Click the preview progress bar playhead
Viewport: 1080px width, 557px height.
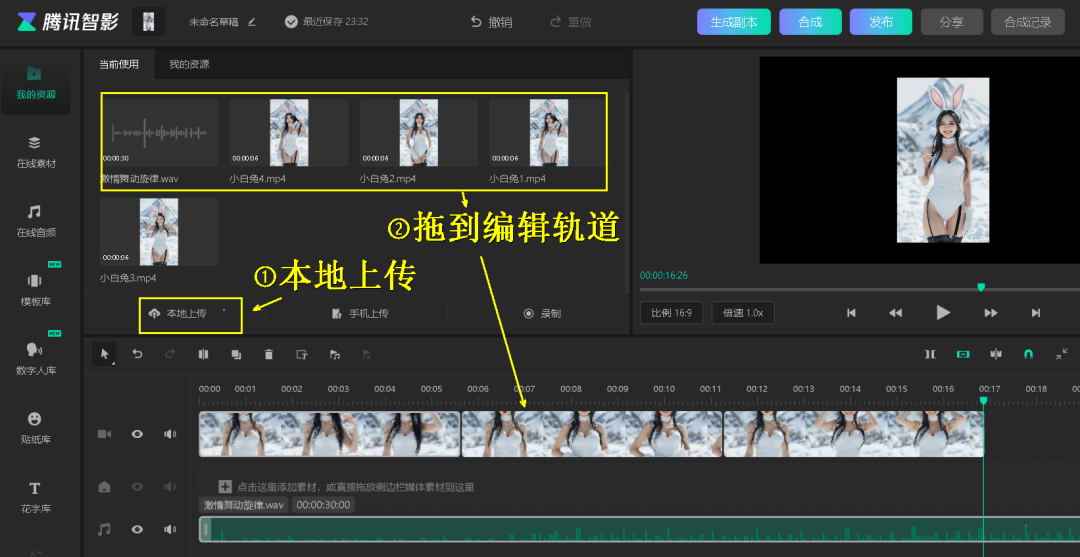pos(980,288)
